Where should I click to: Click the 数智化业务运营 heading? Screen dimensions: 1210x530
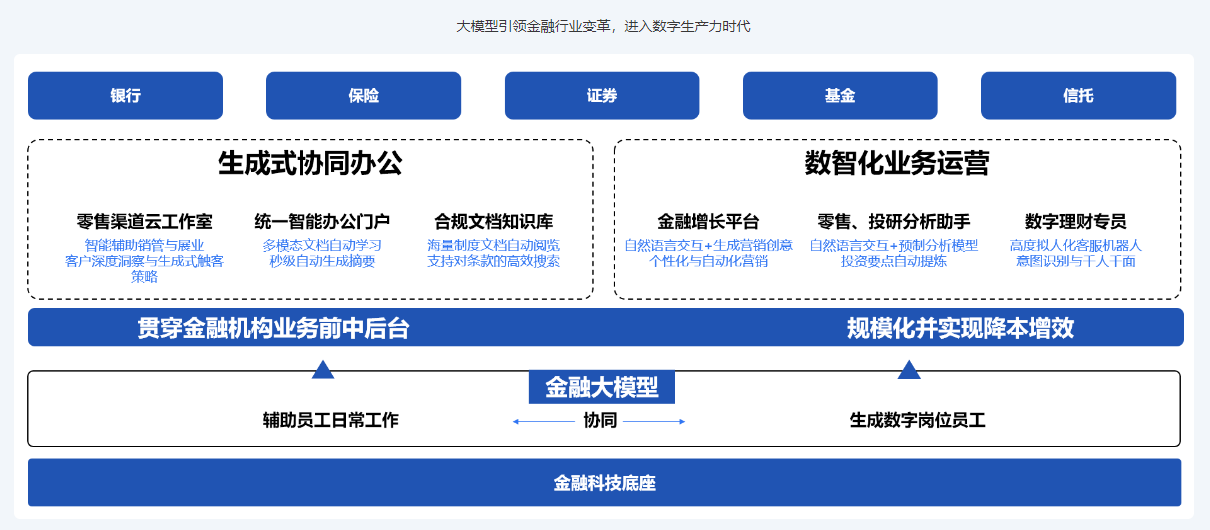(x=896, y=164)
